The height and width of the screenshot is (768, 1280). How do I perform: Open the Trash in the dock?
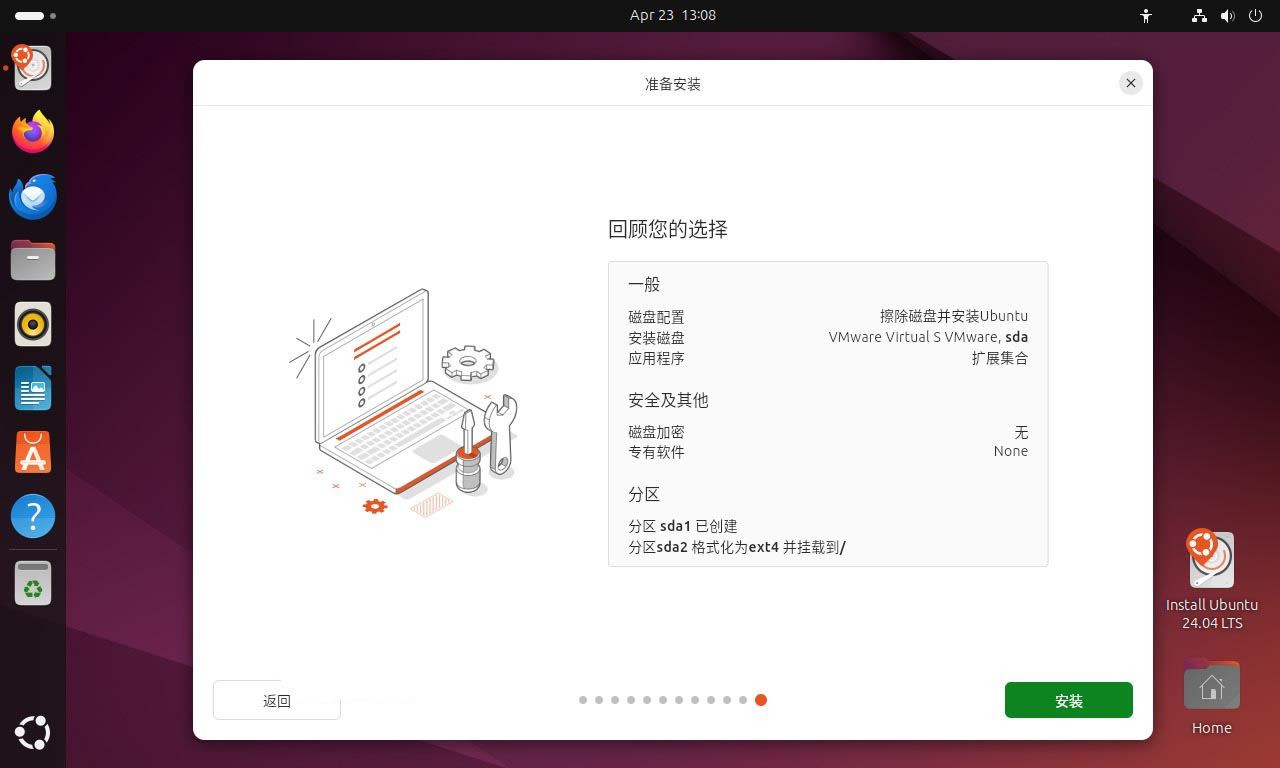(33, 582)
